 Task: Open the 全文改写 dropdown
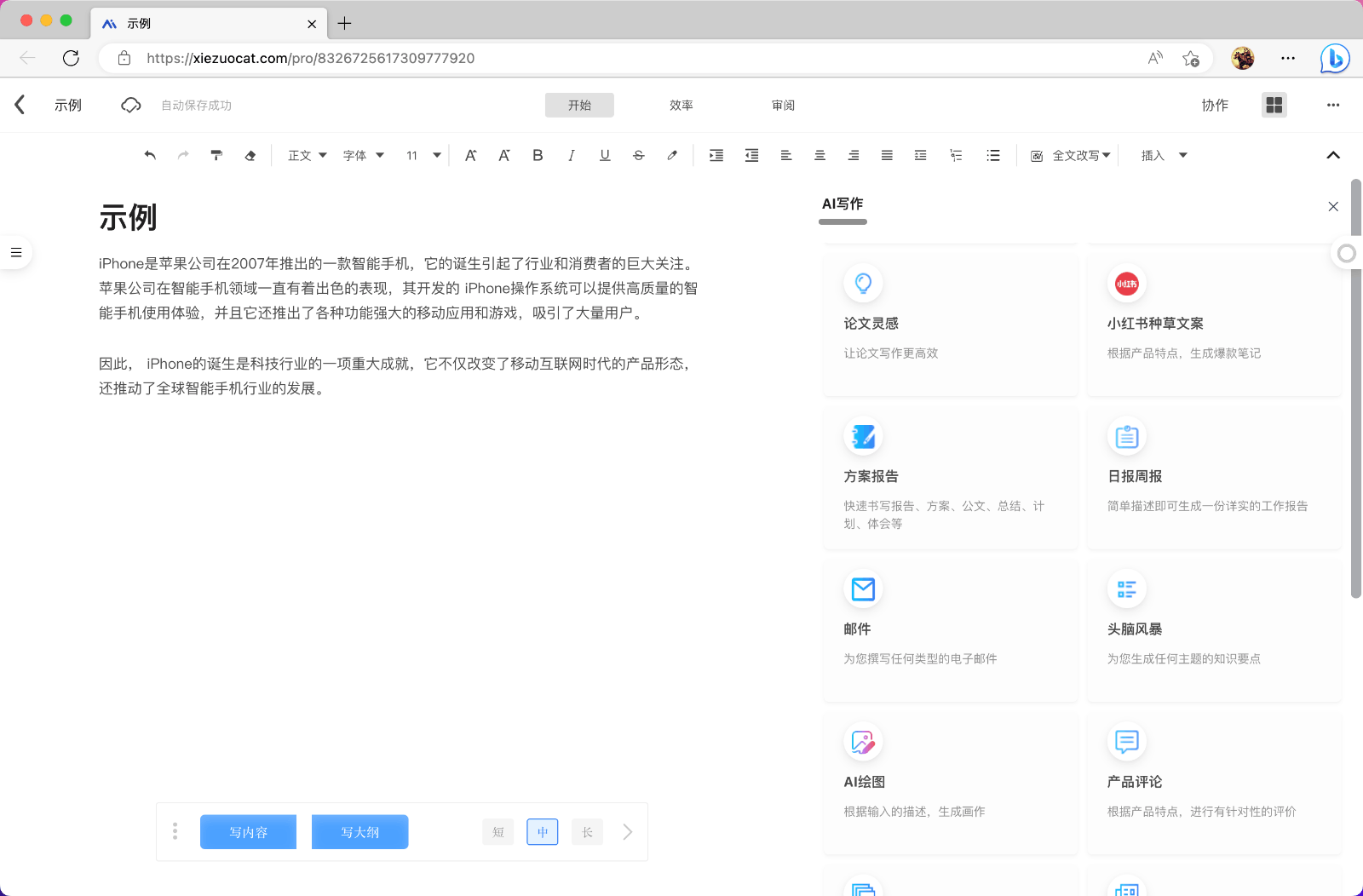(x=1071, y=155)
